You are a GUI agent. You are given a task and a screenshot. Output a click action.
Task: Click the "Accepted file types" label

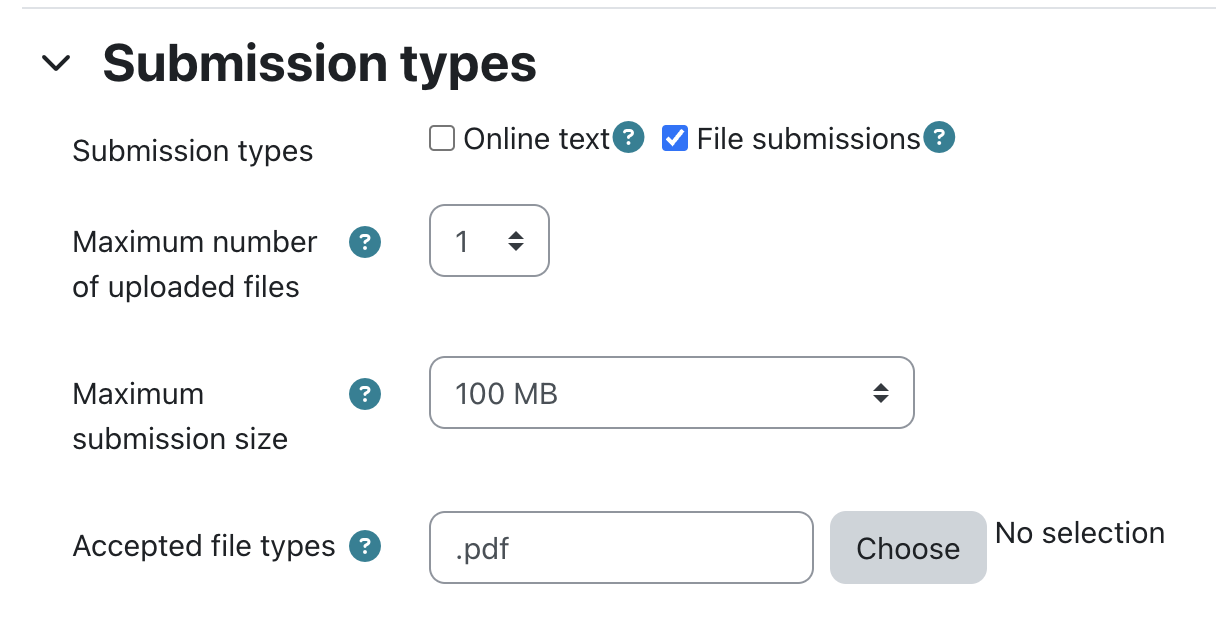[204, 546]
